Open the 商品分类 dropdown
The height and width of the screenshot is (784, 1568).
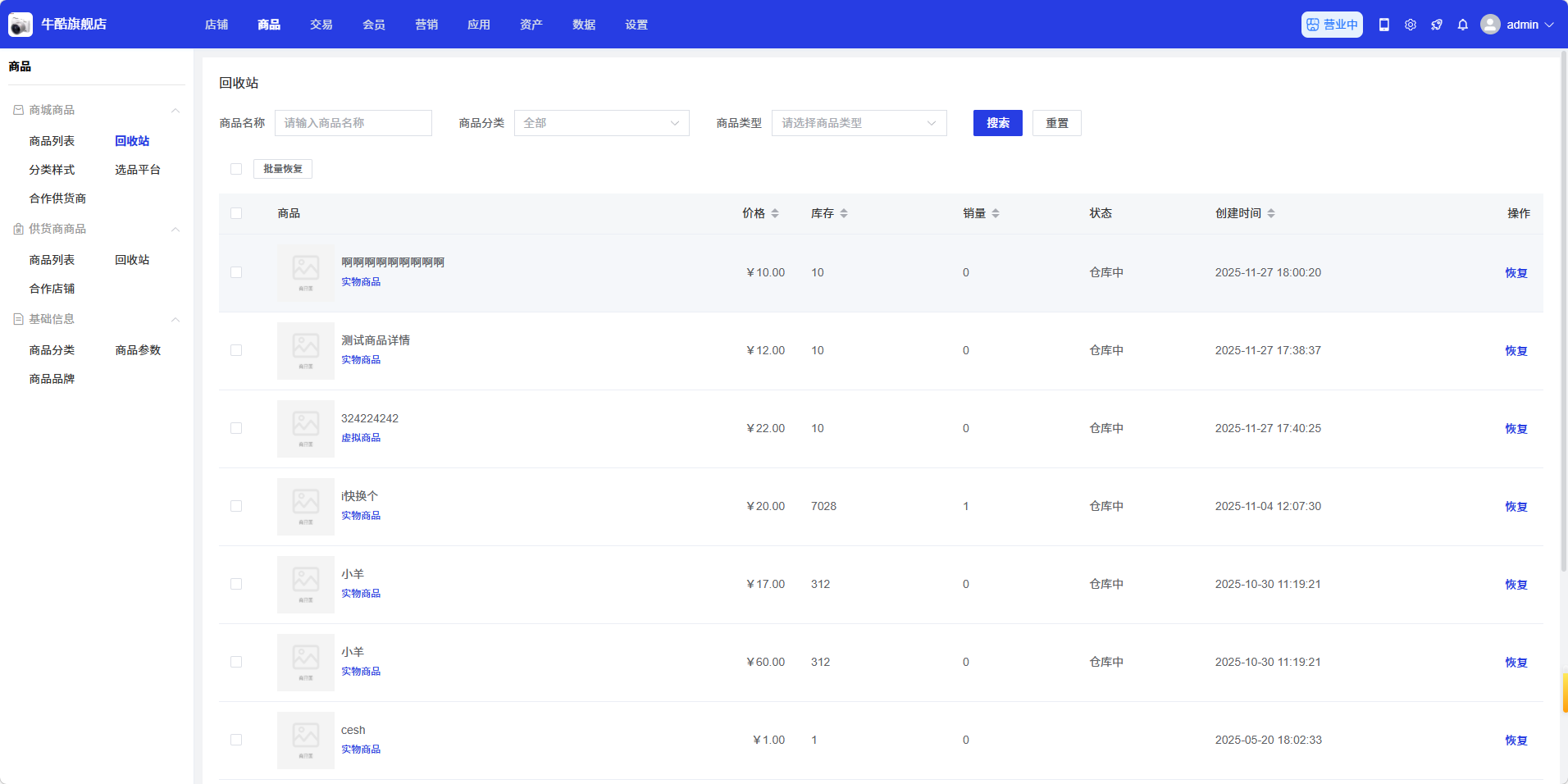click(x=601, y=123)
